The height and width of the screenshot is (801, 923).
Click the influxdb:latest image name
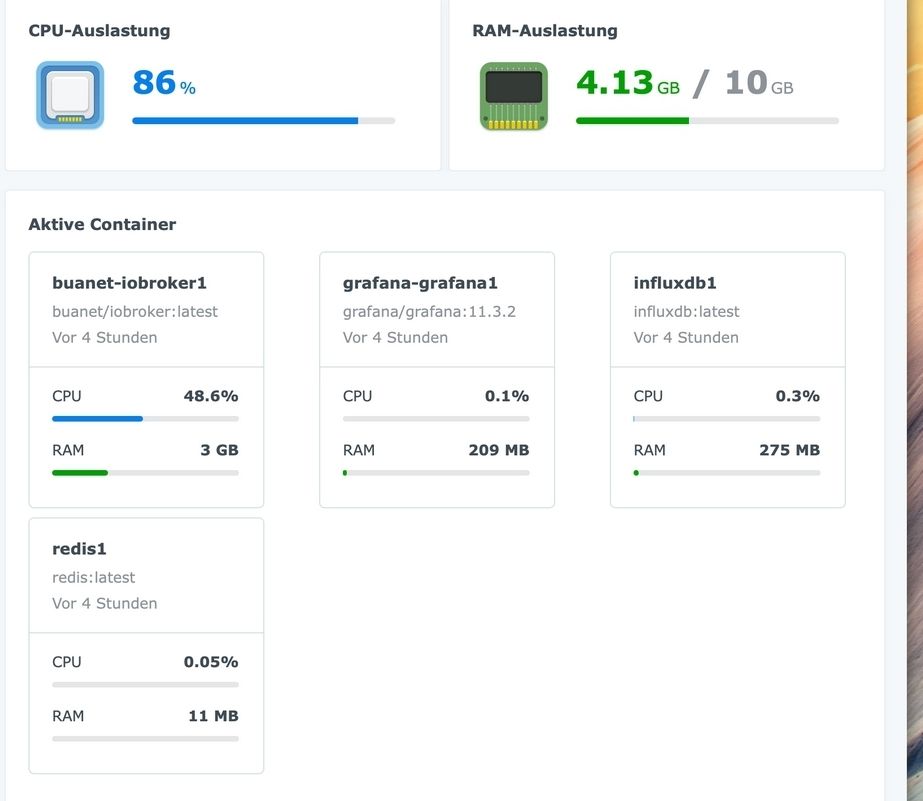coord(686,311)
